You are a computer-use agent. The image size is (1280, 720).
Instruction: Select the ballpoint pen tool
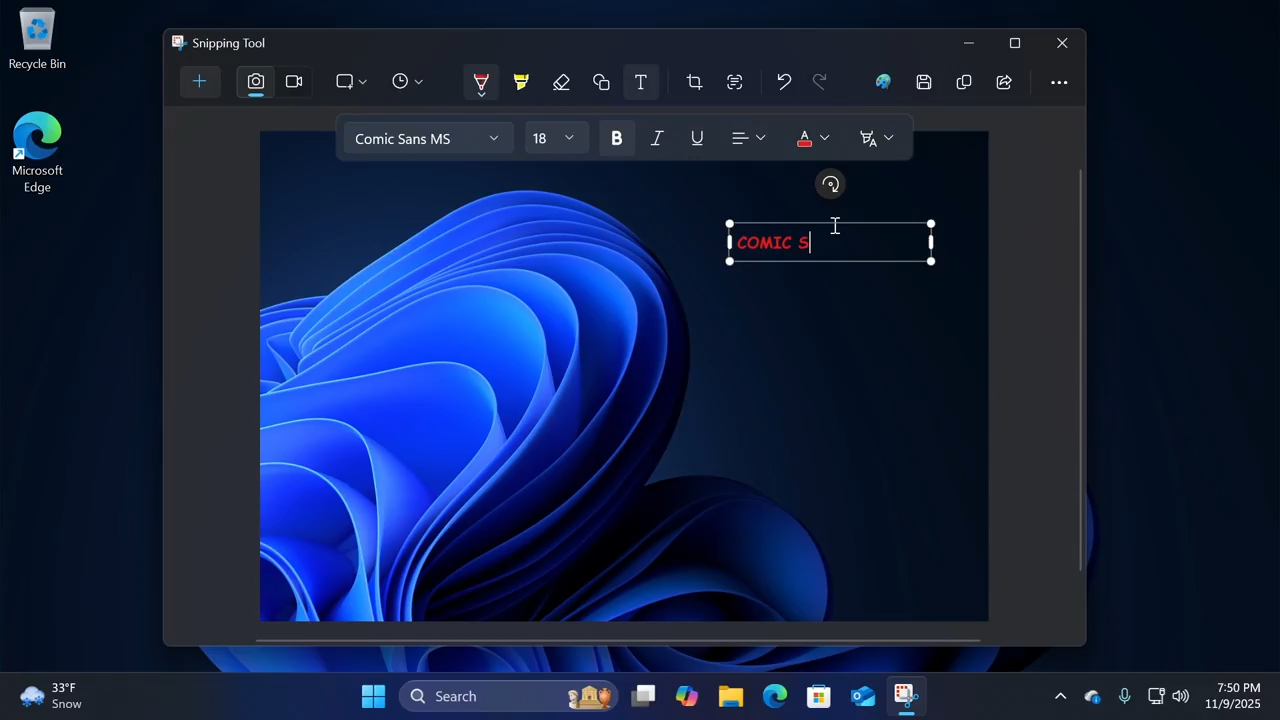pos(481,82)
